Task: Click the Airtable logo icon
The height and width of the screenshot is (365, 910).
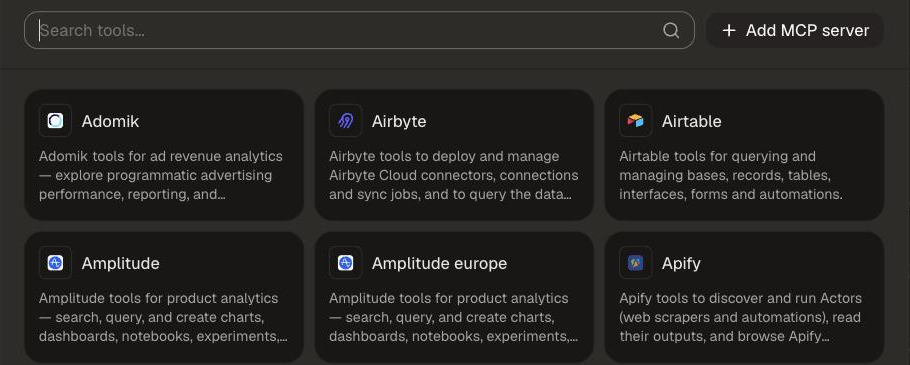Action: (635, 121)
